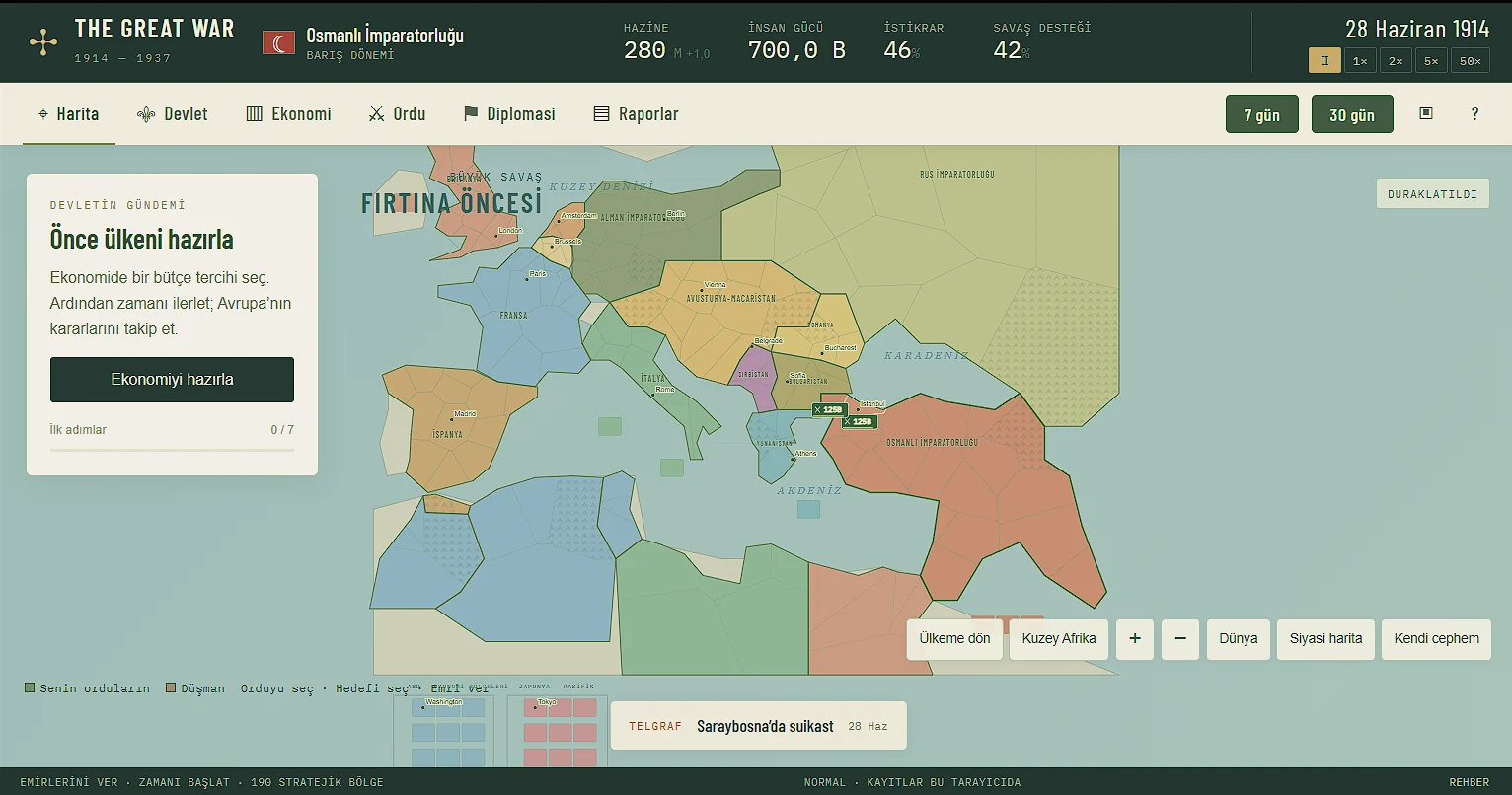This screenshot has width=1512, height=795.
Task: Click the Fransa region on the map
Action: (x=513, y=316)
